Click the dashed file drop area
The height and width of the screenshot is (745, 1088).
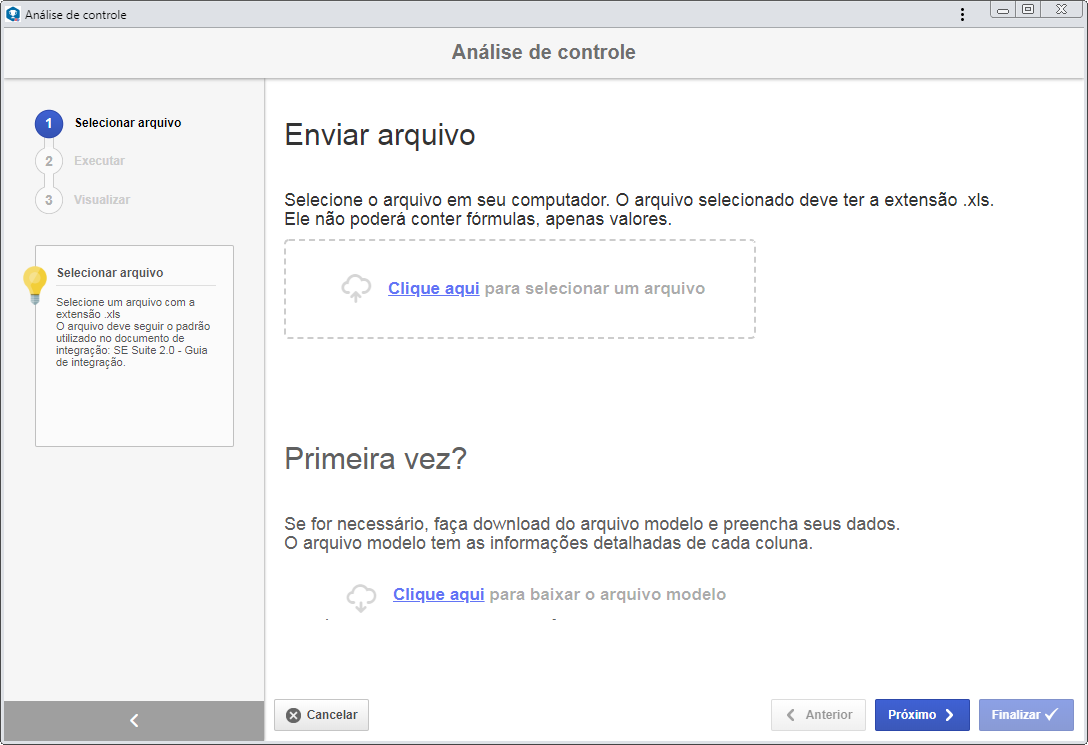pos(520,289)
